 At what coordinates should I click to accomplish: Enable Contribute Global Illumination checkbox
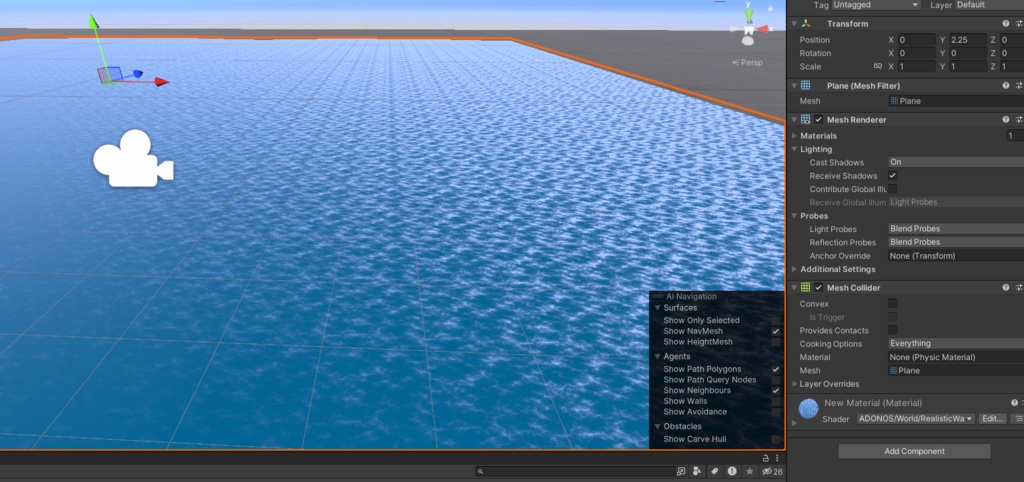tap(892, 189)
